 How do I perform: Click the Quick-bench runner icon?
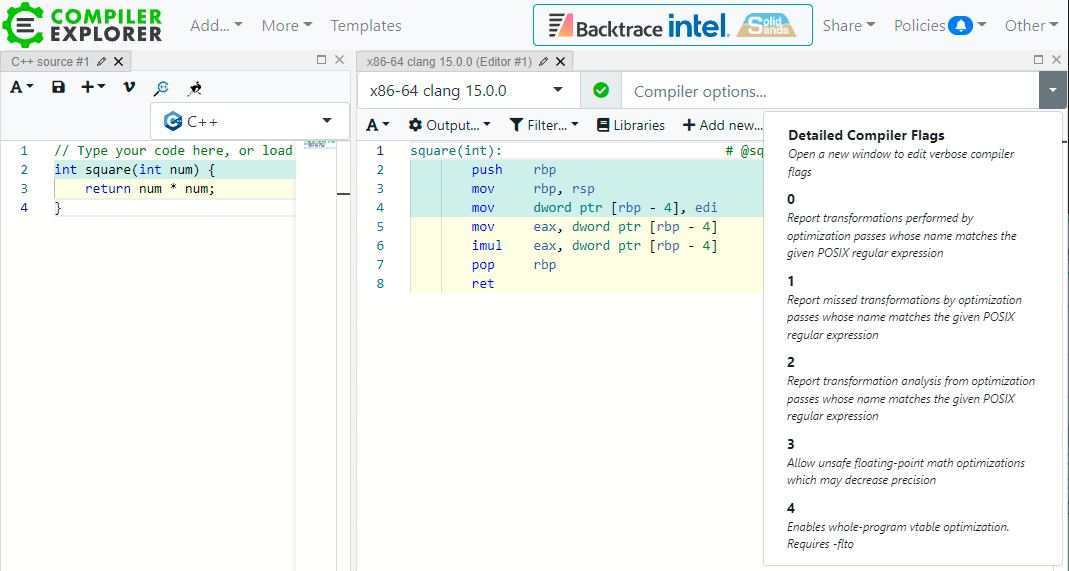[x=195, y=88]
